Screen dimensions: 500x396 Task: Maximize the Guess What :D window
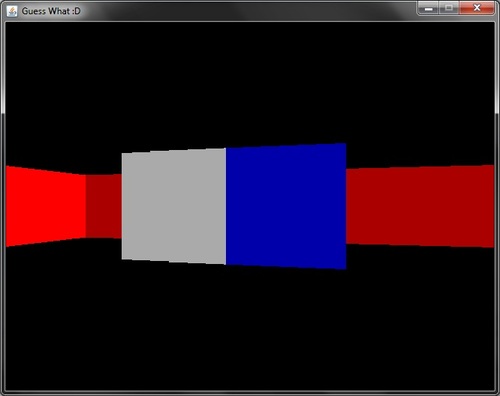point(449,8)
